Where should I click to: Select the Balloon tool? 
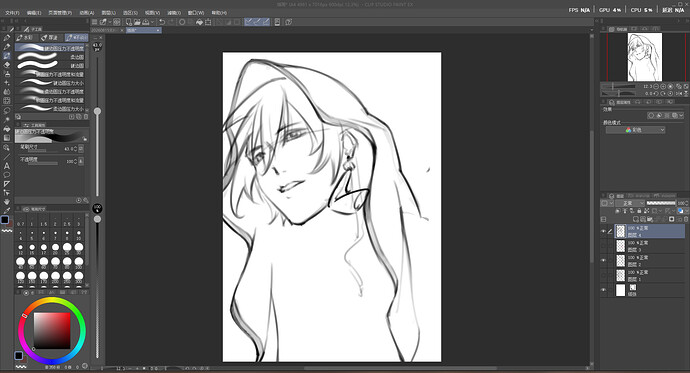pyautogui.click(x=7, y=175)
